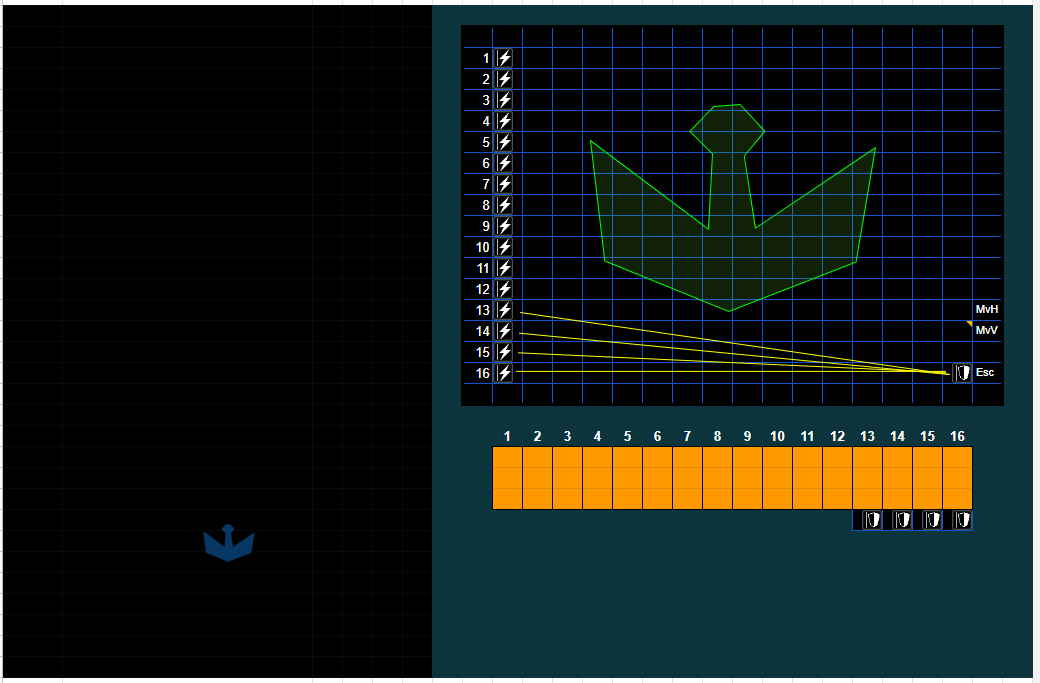1040x683 pixels.
Task: Click the Esc label
Action: [985, 372]
